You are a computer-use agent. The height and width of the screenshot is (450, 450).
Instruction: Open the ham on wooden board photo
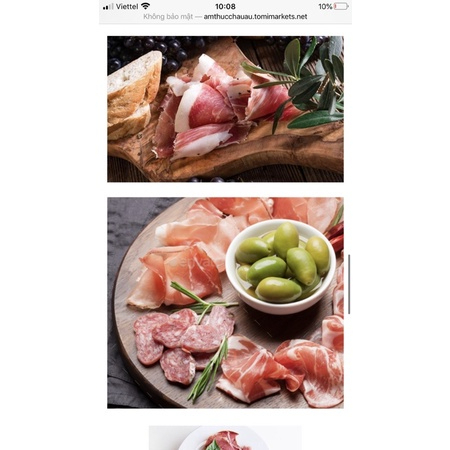pyautogui.click(x=225, y=109)
